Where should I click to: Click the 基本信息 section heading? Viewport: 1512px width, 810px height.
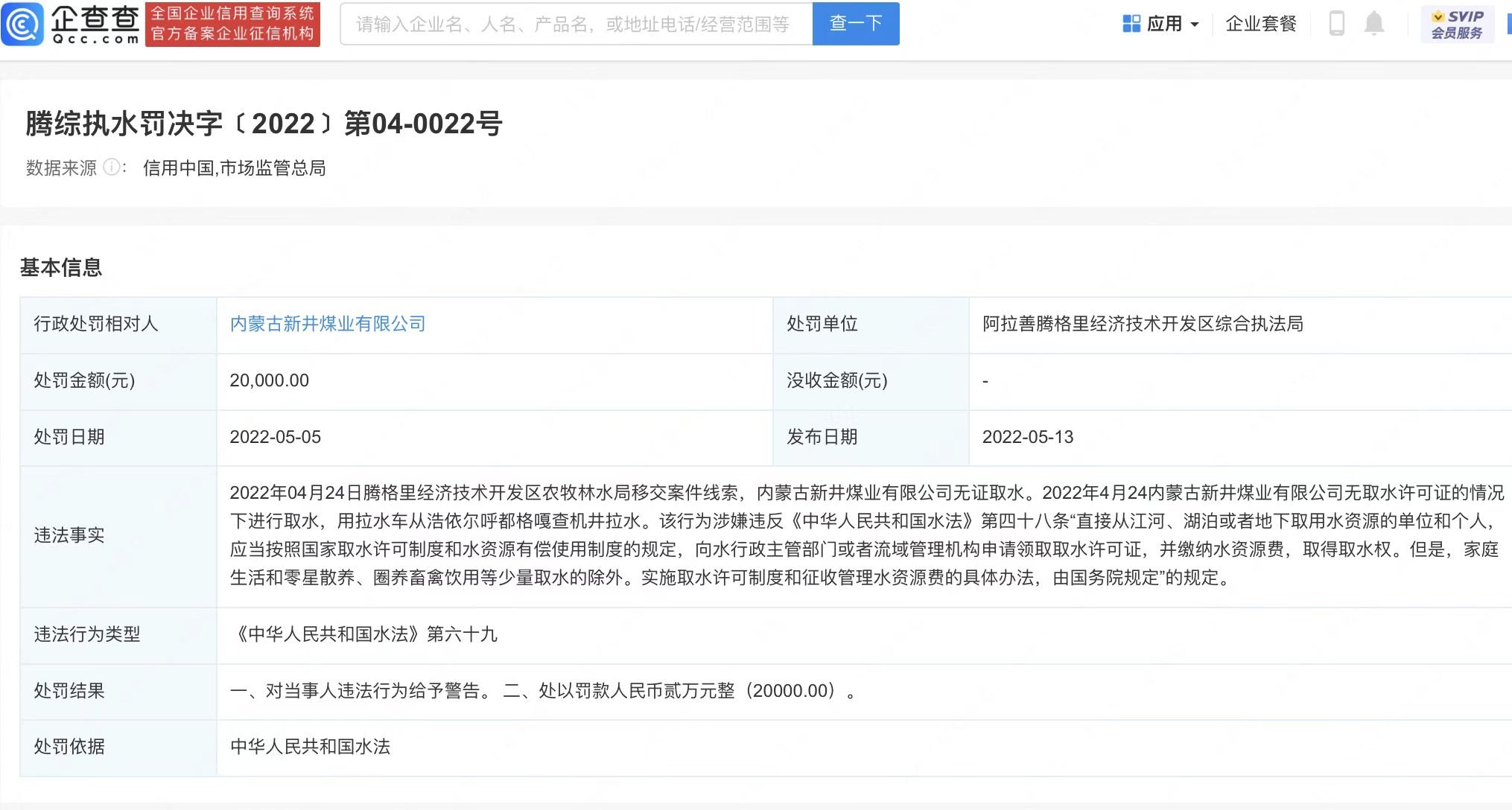[x=61, y=267]
